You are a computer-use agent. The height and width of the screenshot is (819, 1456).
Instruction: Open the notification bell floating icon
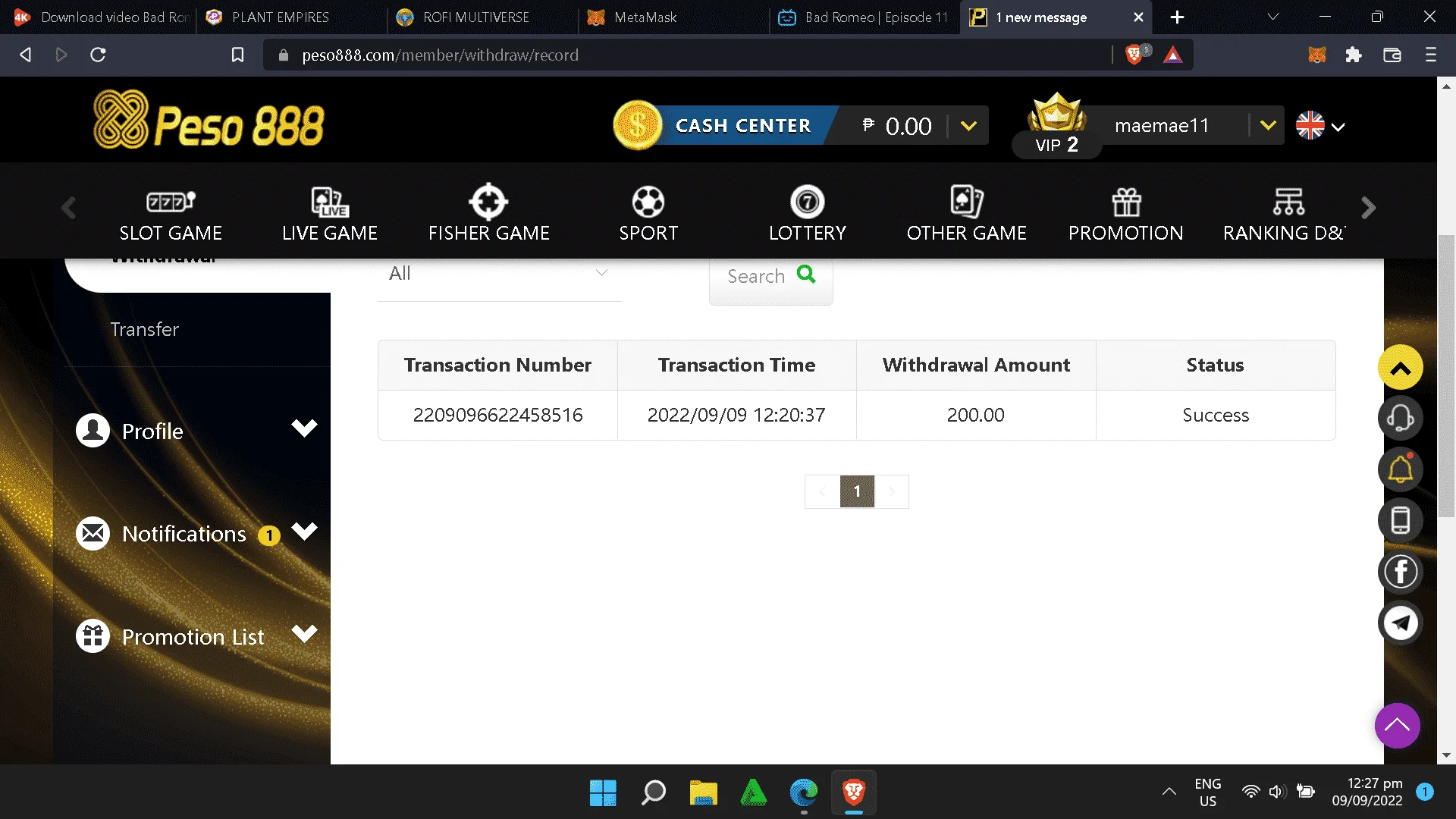click(x=1400, y=469)
